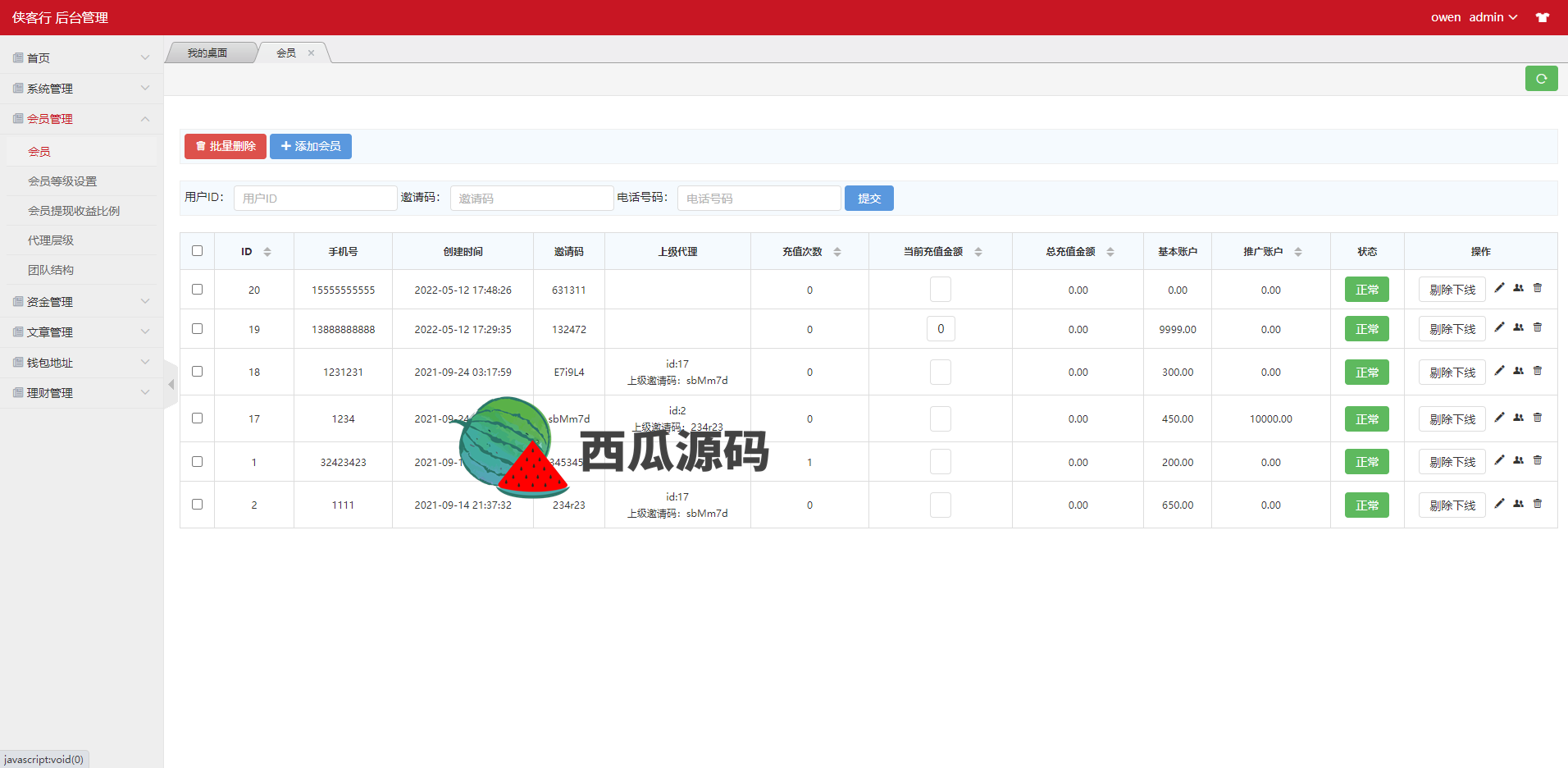
Task: Collapse the sidebar using the left arrow handle
Action: pos(171,384)
